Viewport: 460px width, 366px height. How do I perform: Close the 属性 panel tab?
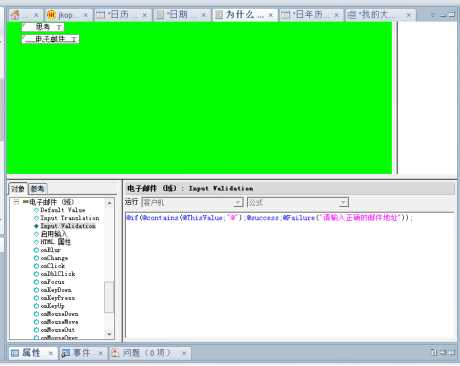(51, 353)
